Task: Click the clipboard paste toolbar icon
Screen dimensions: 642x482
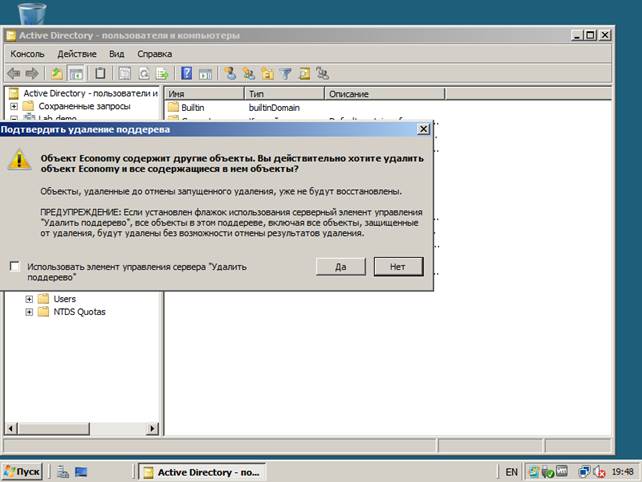Action: 100,74
